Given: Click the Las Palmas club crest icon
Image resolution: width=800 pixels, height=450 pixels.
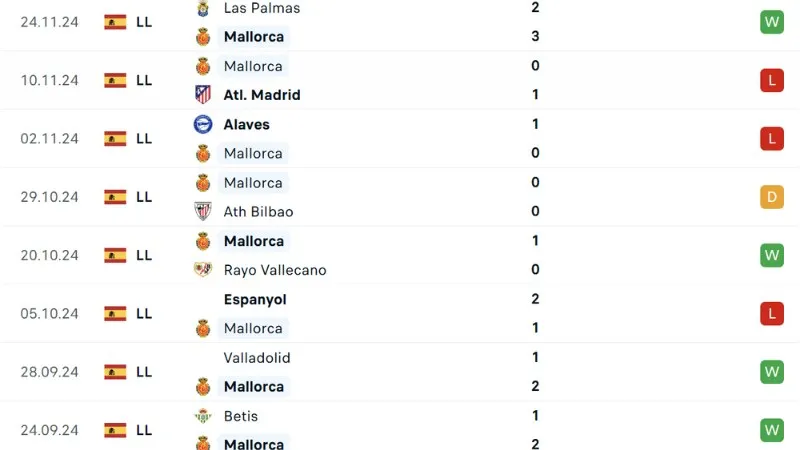Looking at the screenshot, I should click(203, 8).
